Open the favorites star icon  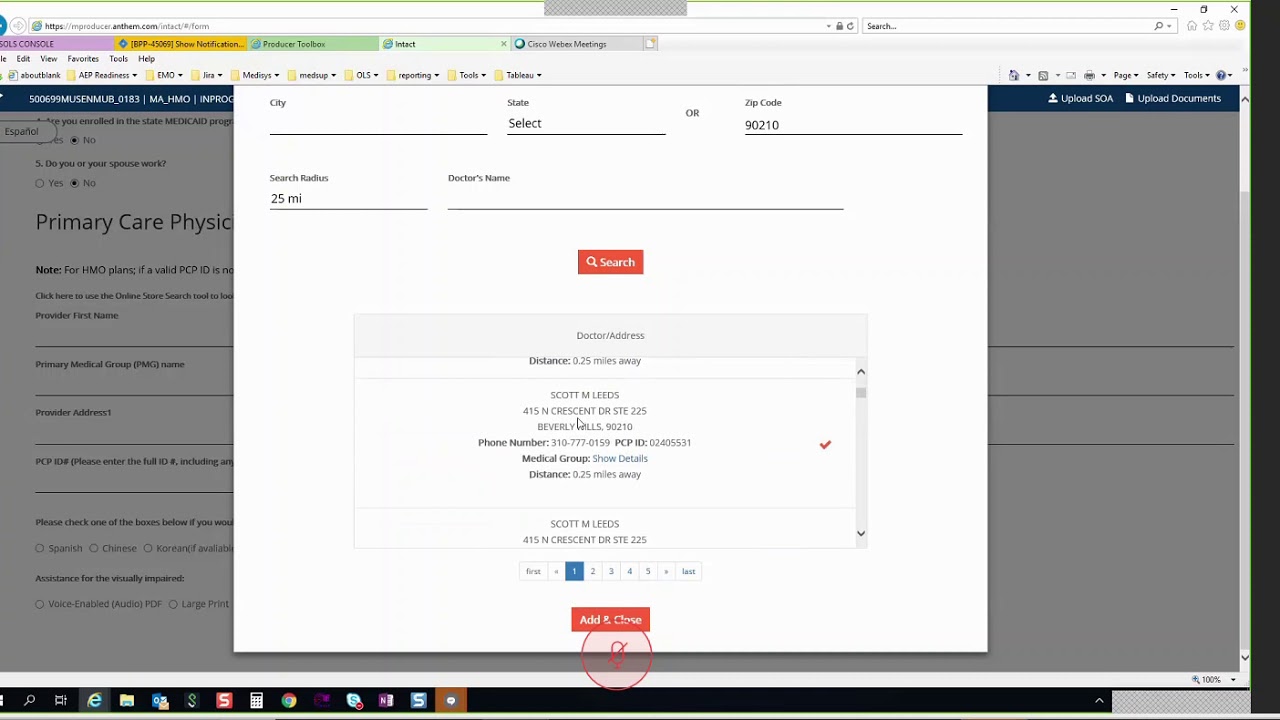pyautogui.click(x=1208, y=26)
